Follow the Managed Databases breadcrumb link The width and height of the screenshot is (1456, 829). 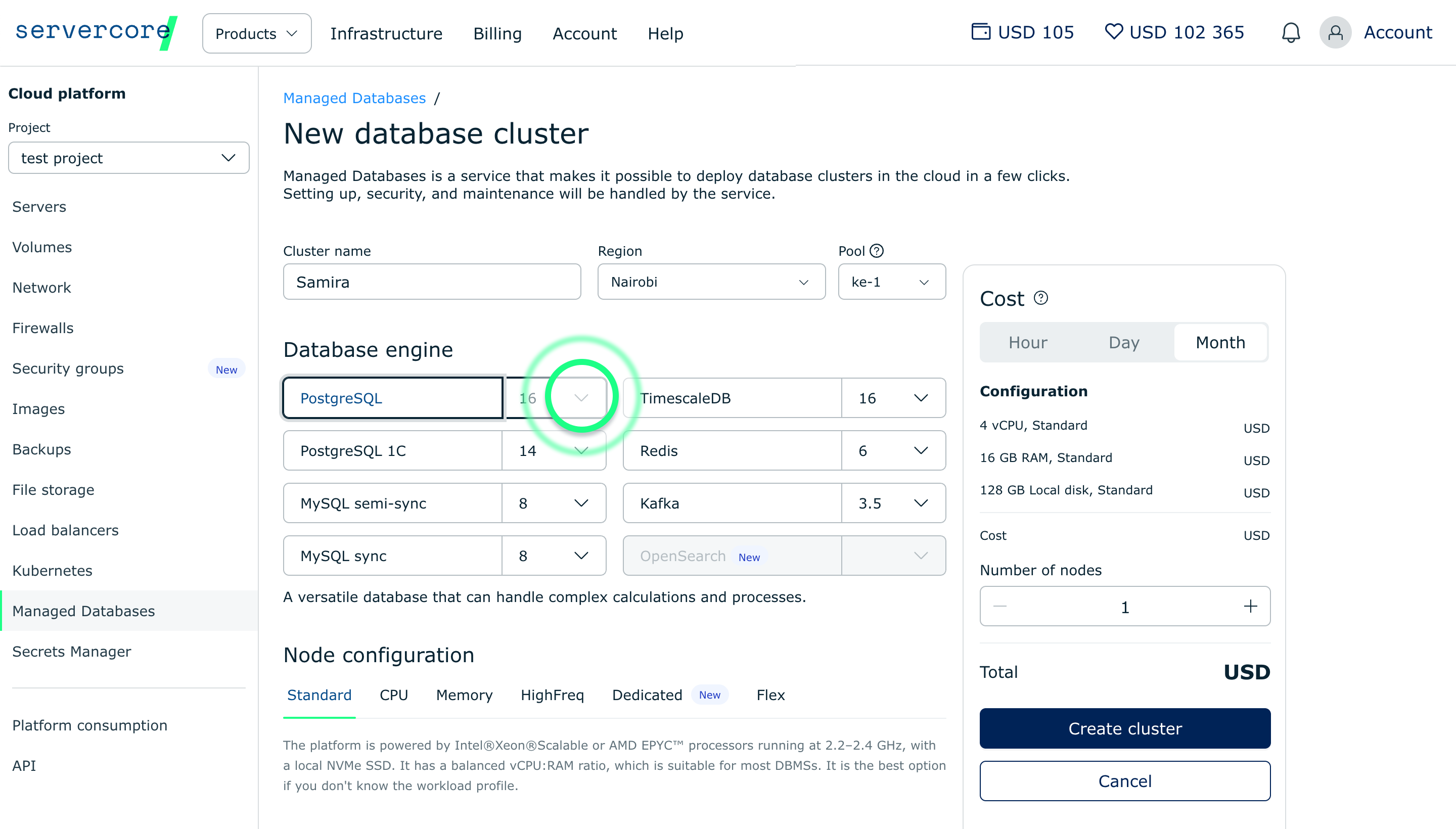pos(354,98)
